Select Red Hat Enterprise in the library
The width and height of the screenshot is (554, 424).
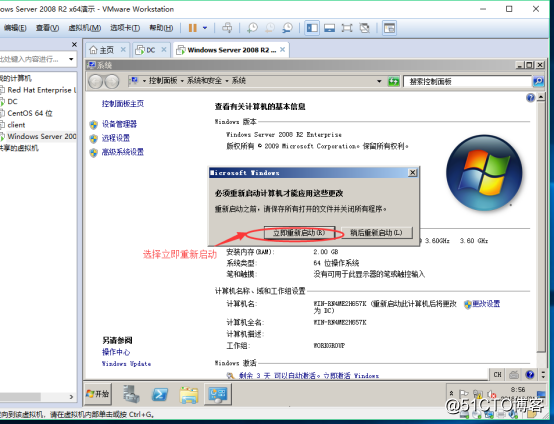coord(38,90)
